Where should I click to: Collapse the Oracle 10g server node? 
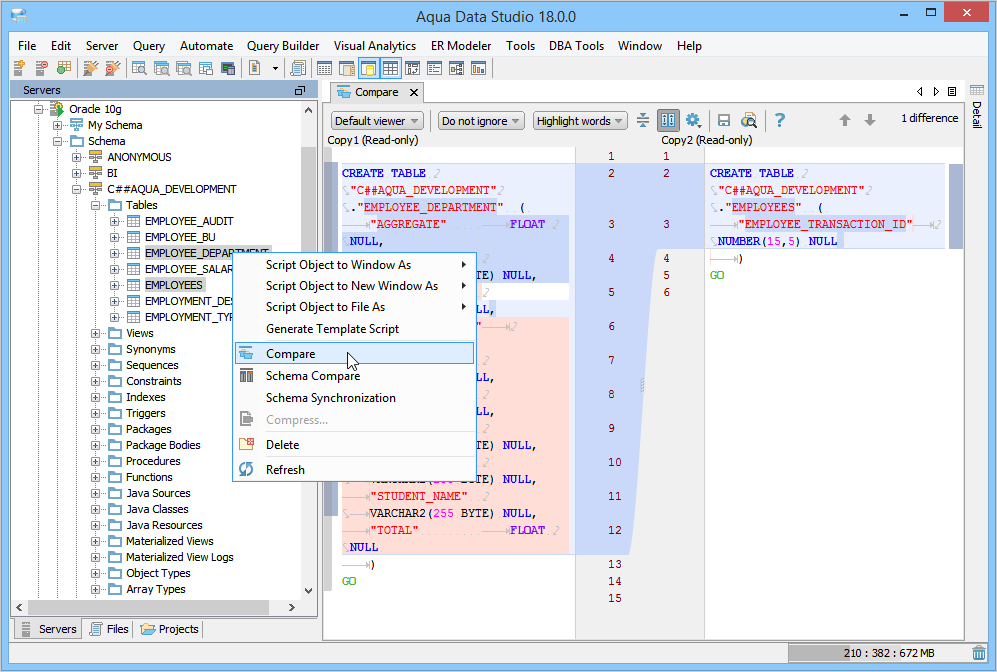pos(39,109)
